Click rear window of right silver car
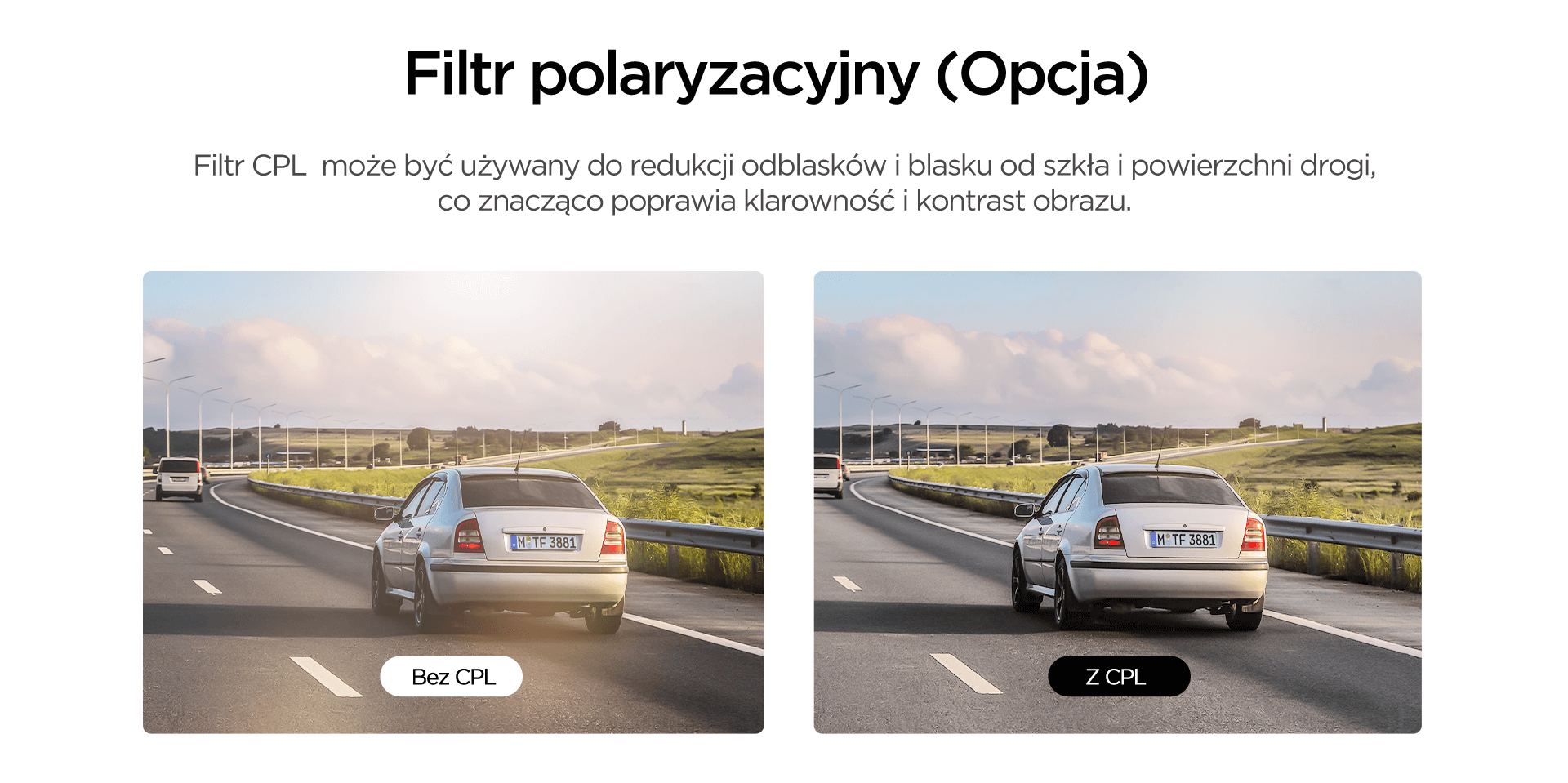Screen dimensions: 1568x783 coord(1170,490)
